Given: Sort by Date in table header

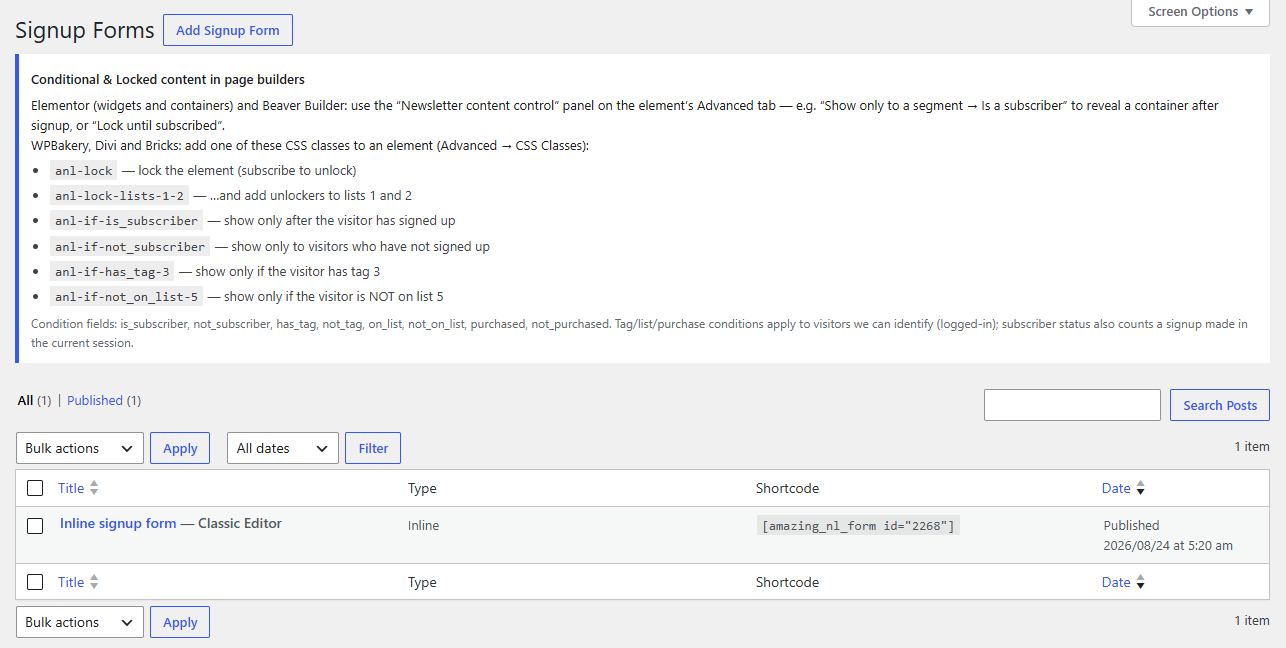Looking at the screenshot, I should pyautogui.click(x=1116, y=488).
